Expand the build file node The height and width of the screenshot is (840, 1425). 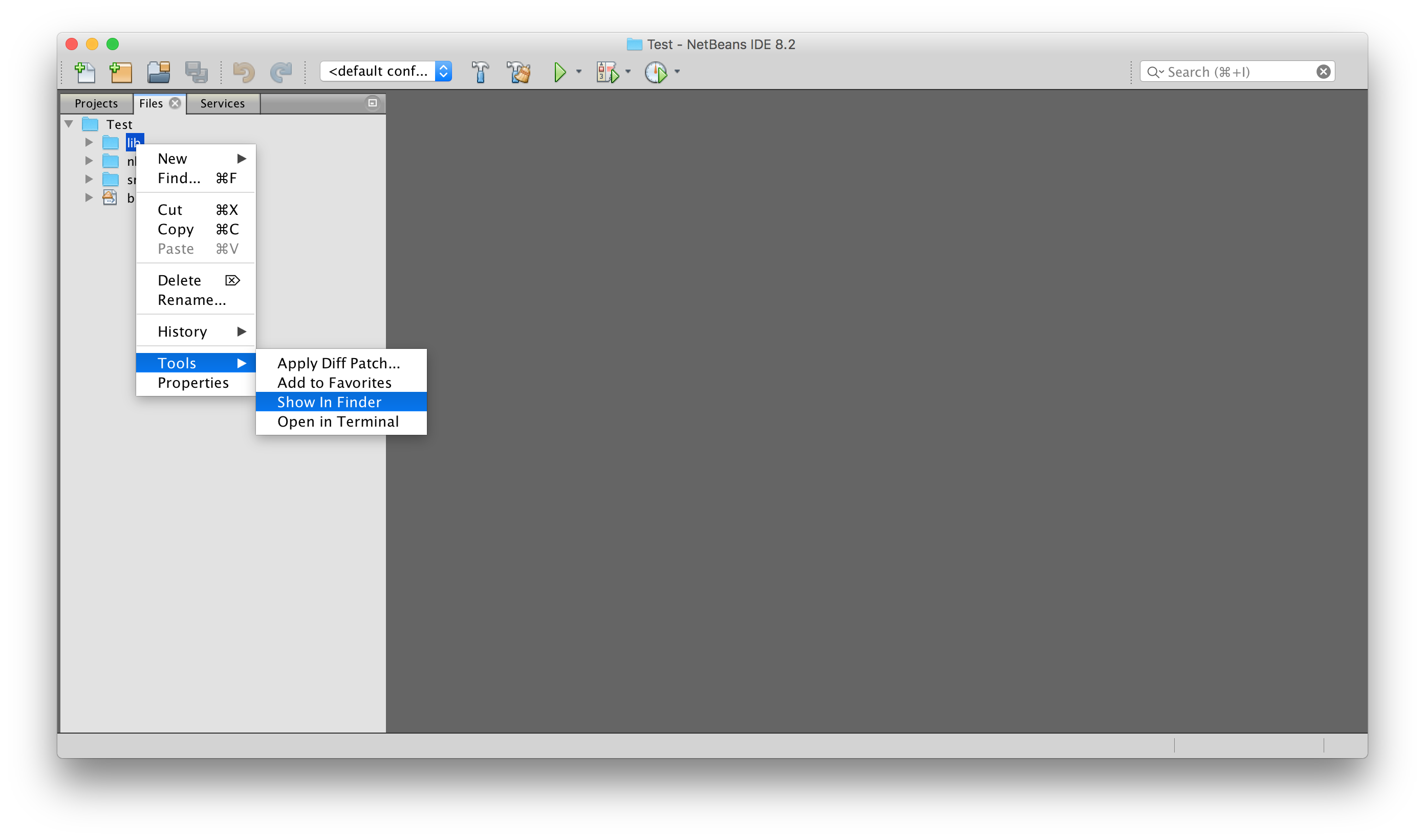(x=89, y=197)
